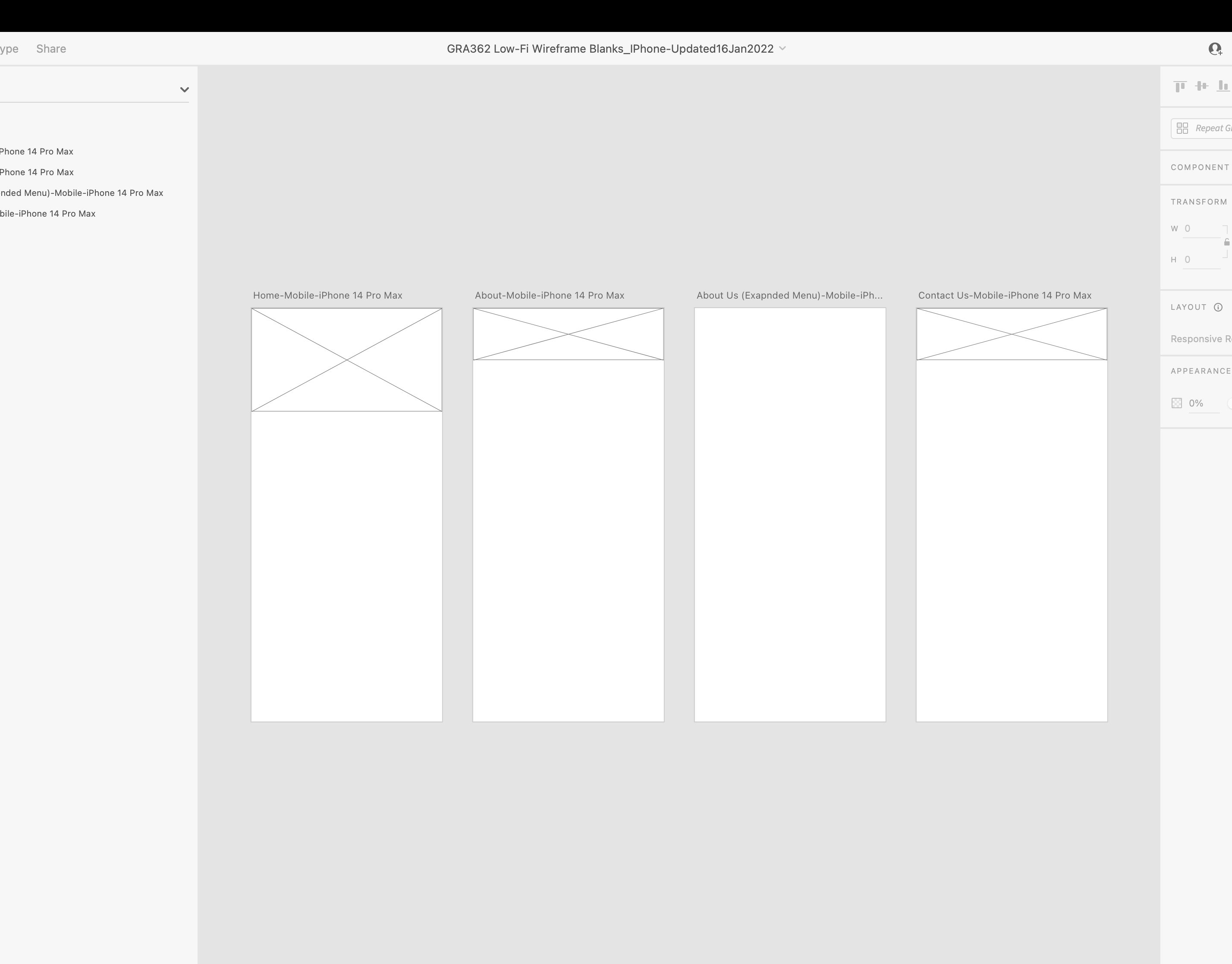Toggle the aspect ratio lock icon
Screen dimensions: 1232x964
coord(1227,243)
